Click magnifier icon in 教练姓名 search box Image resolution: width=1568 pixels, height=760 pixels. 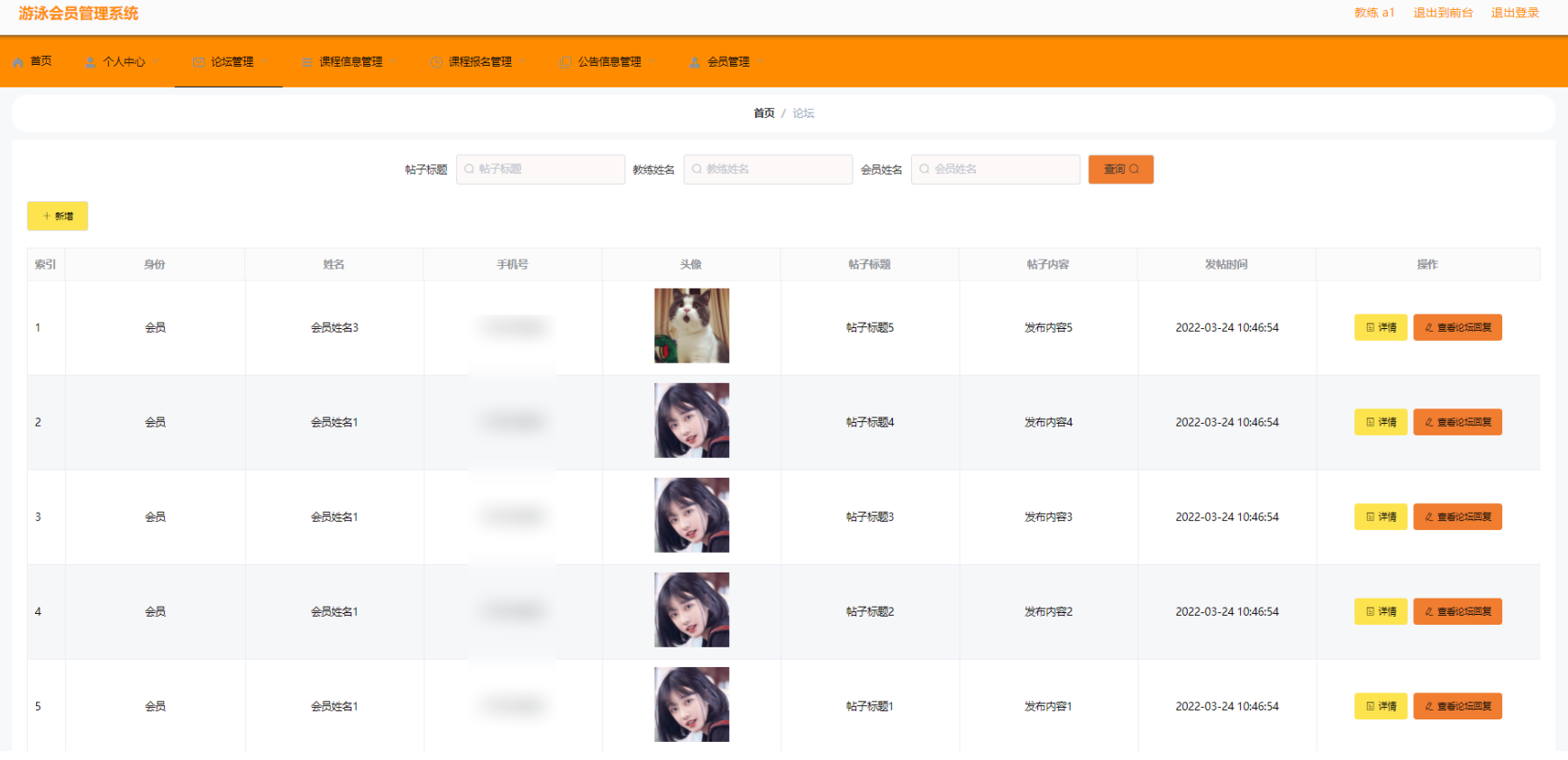point(697,169)
